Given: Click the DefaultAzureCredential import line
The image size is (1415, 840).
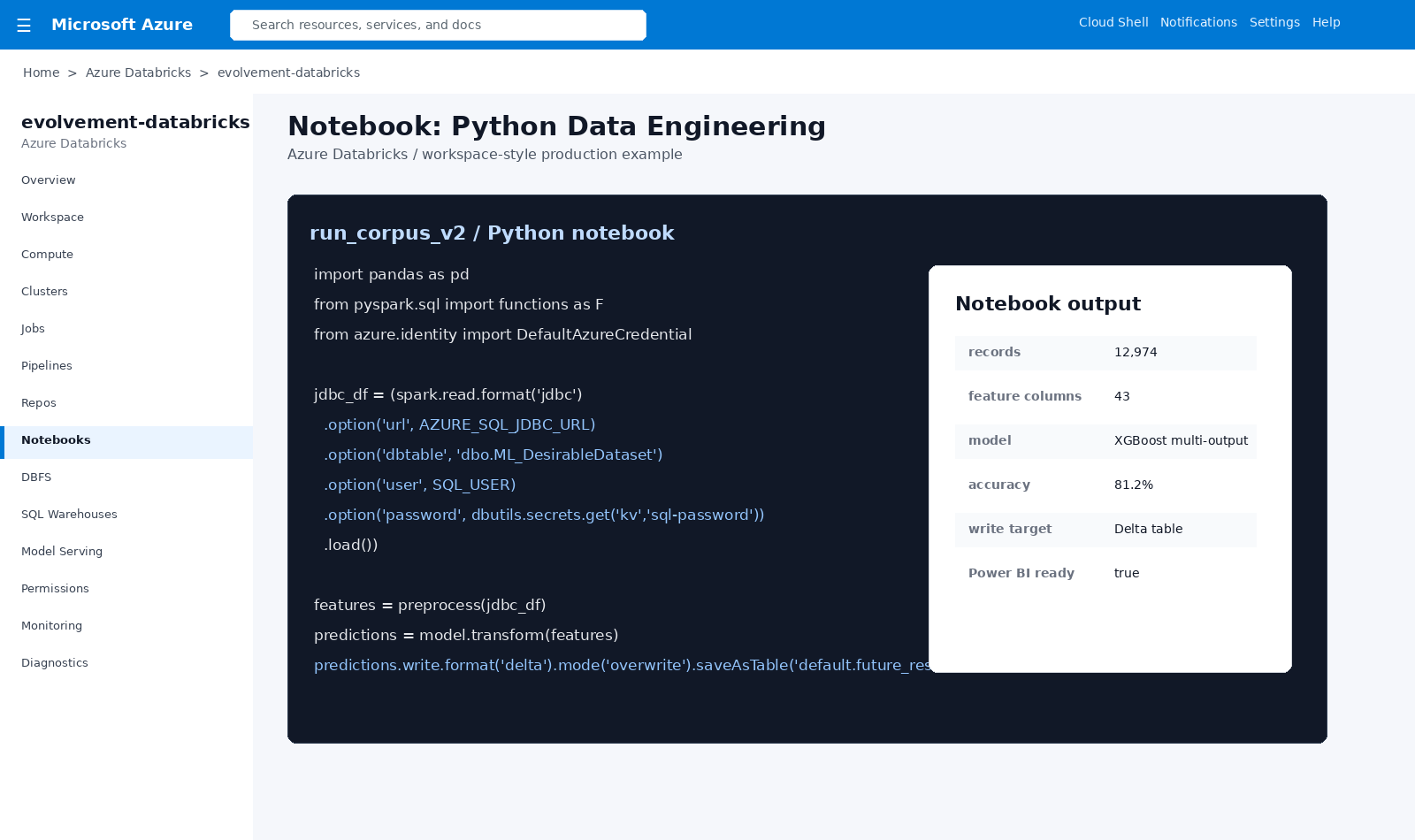Looking at the screenshot, I should (503, 334).
